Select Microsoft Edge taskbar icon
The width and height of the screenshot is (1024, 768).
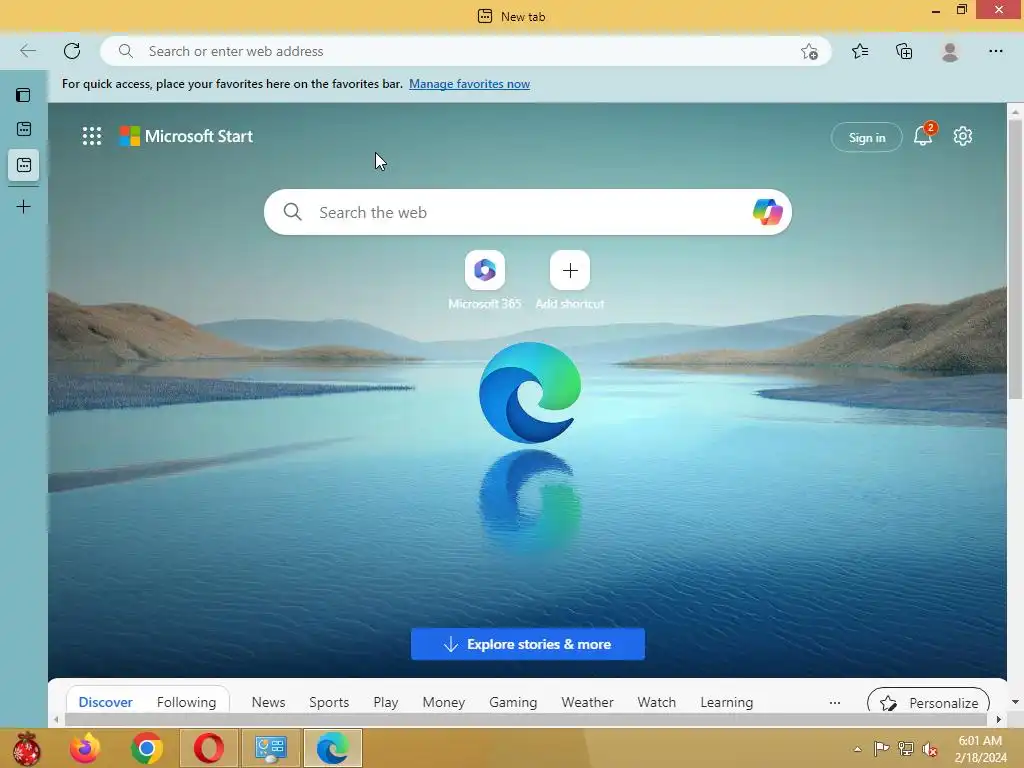(332, 748)
